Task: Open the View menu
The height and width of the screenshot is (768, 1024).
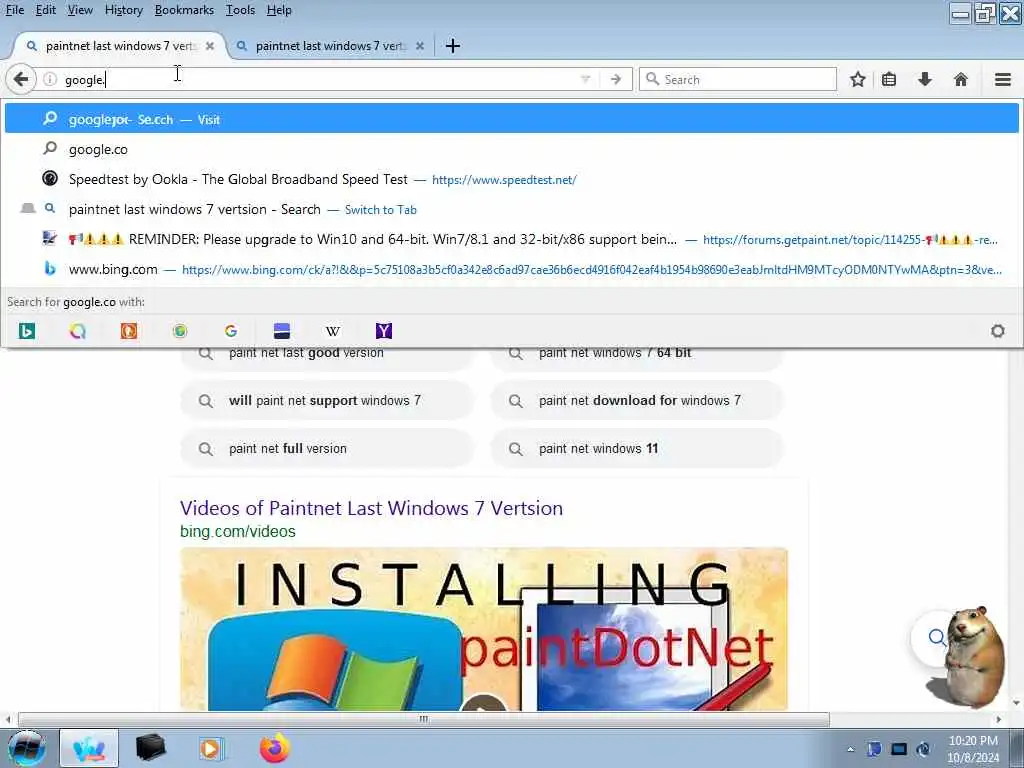Action: (80, 10)
